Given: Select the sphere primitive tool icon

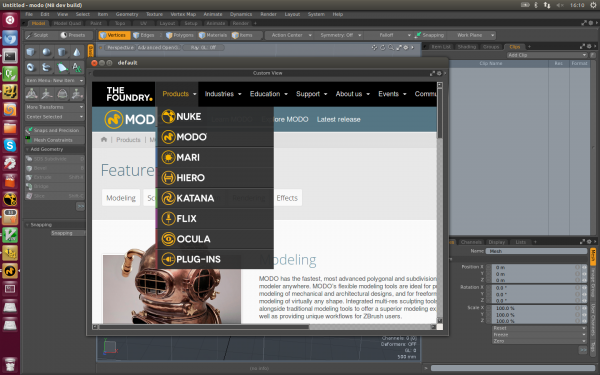Looking at the screenshot, I should click(x=46, y=52).
